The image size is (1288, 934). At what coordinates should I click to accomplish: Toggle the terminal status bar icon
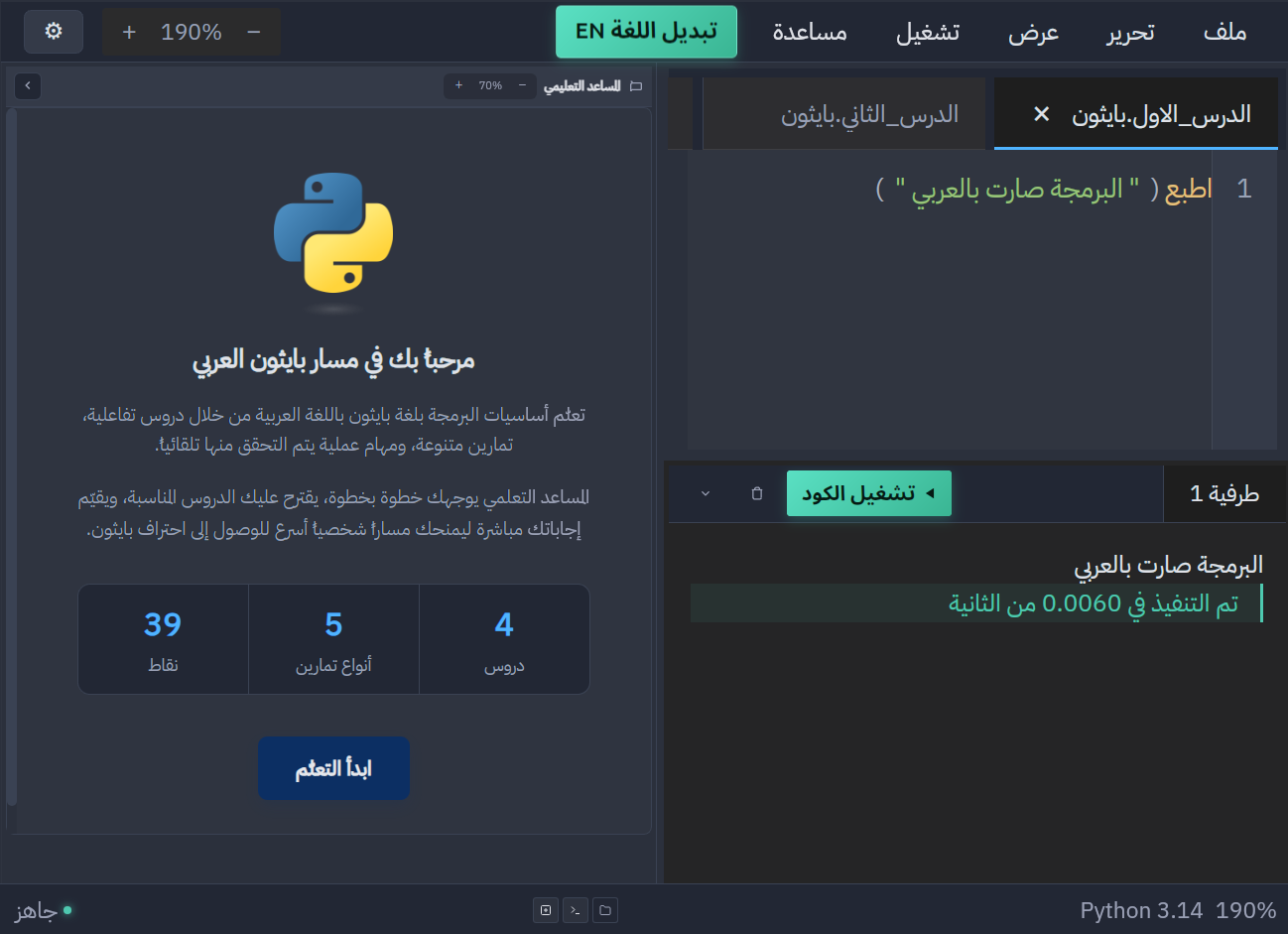tap(576, 910)
